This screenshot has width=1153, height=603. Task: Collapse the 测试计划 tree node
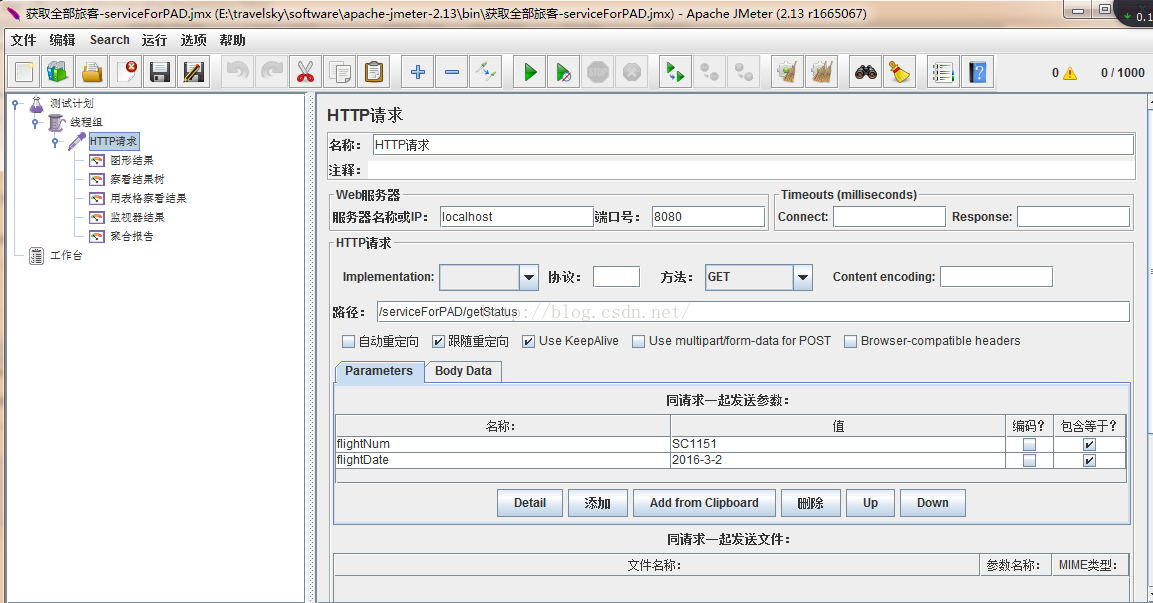pyautogui.click(x=15, y=104)
